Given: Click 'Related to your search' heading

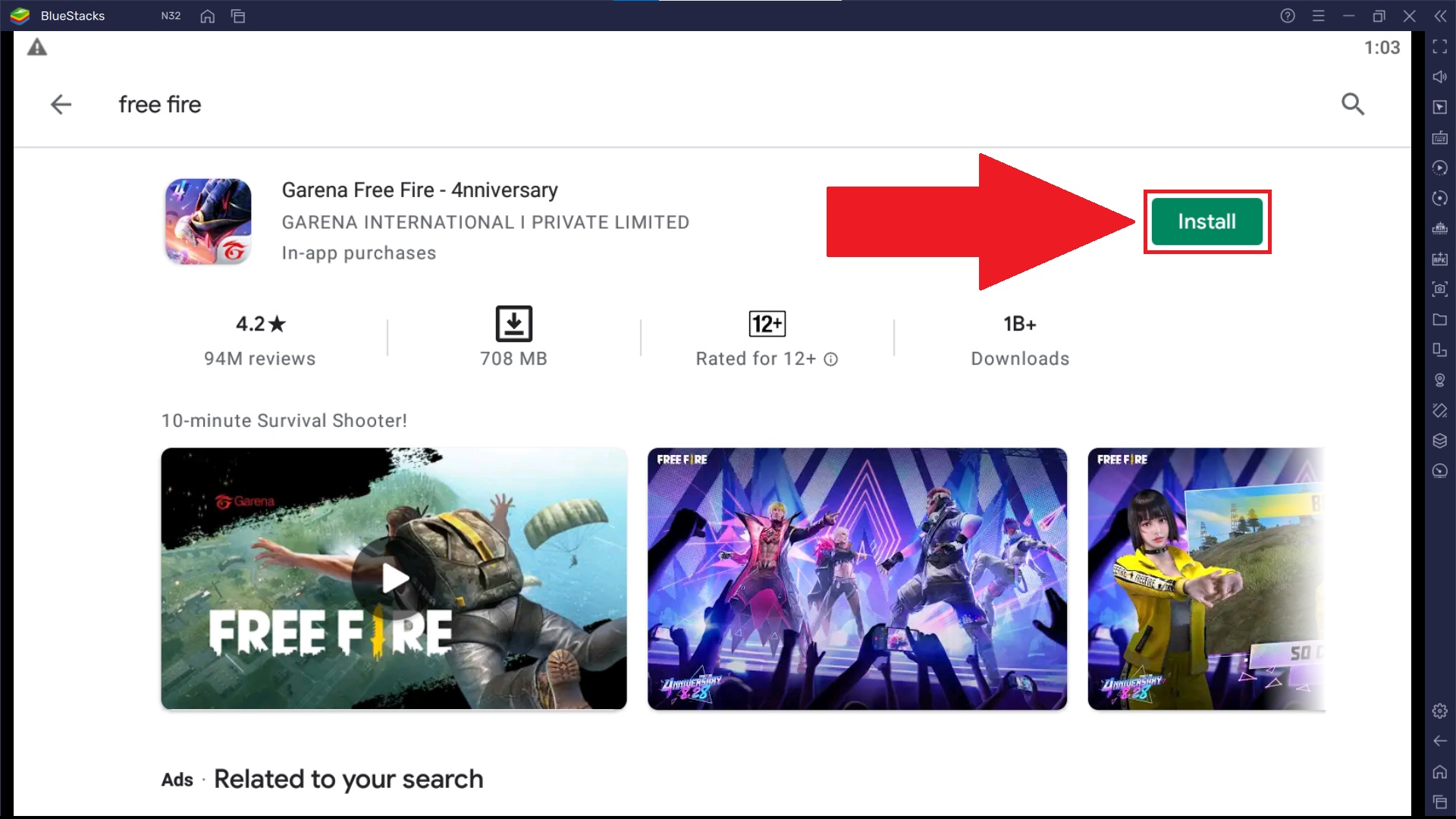Looking at the screenshot, I should 348,779.
